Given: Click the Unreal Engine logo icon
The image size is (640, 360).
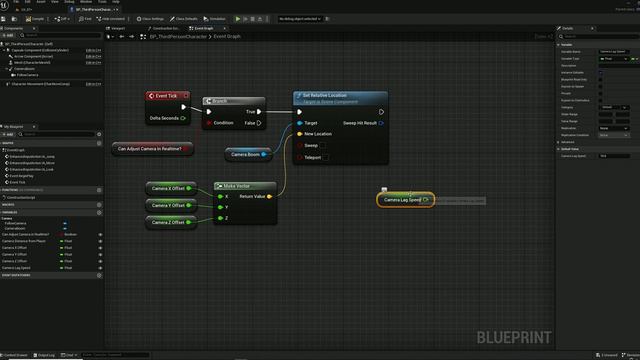Looking at the screenshot, I should (4, 5).
